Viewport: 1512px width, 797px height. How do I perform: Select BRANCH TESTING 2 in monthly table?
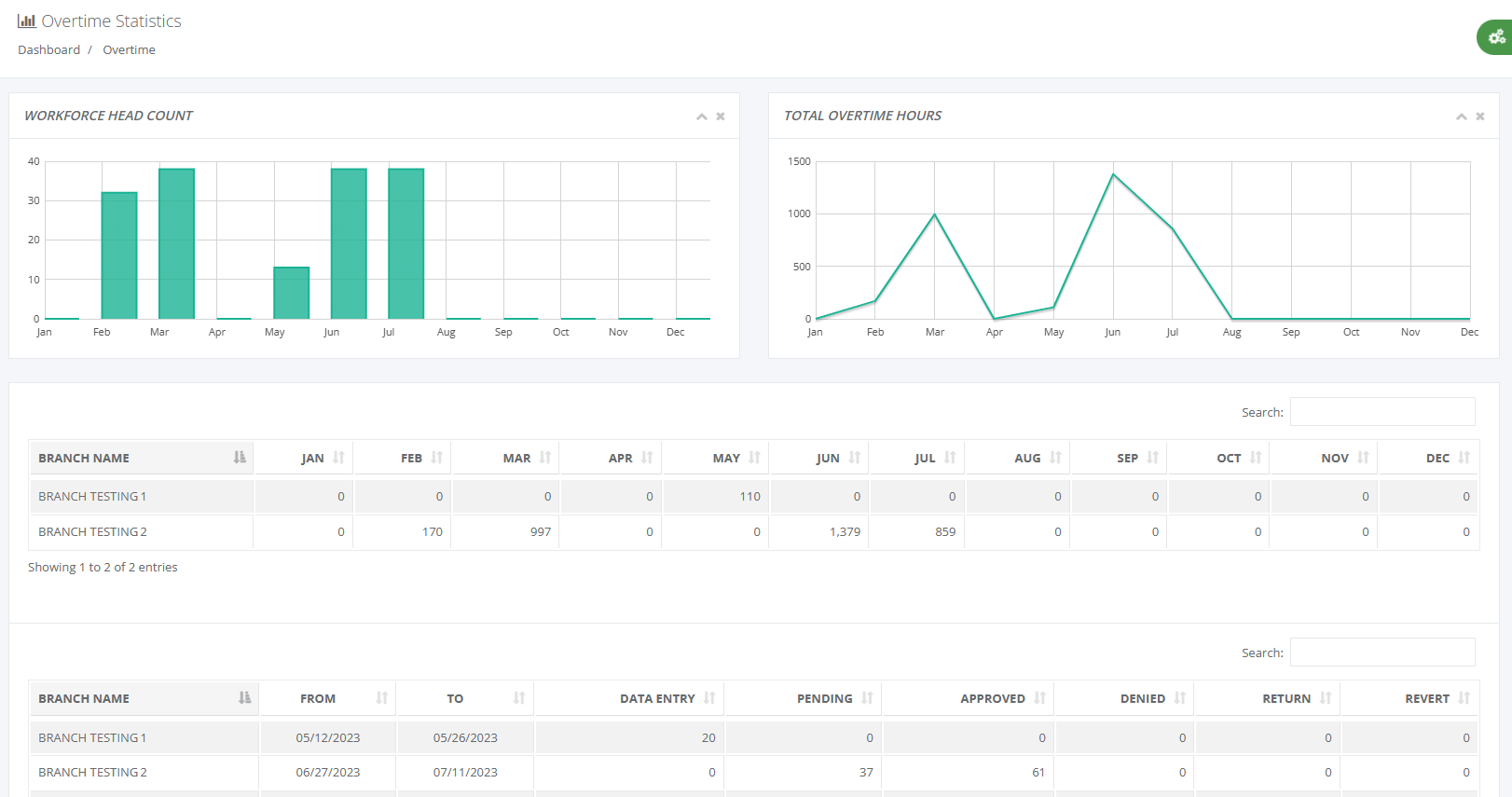tap(92, 532)
